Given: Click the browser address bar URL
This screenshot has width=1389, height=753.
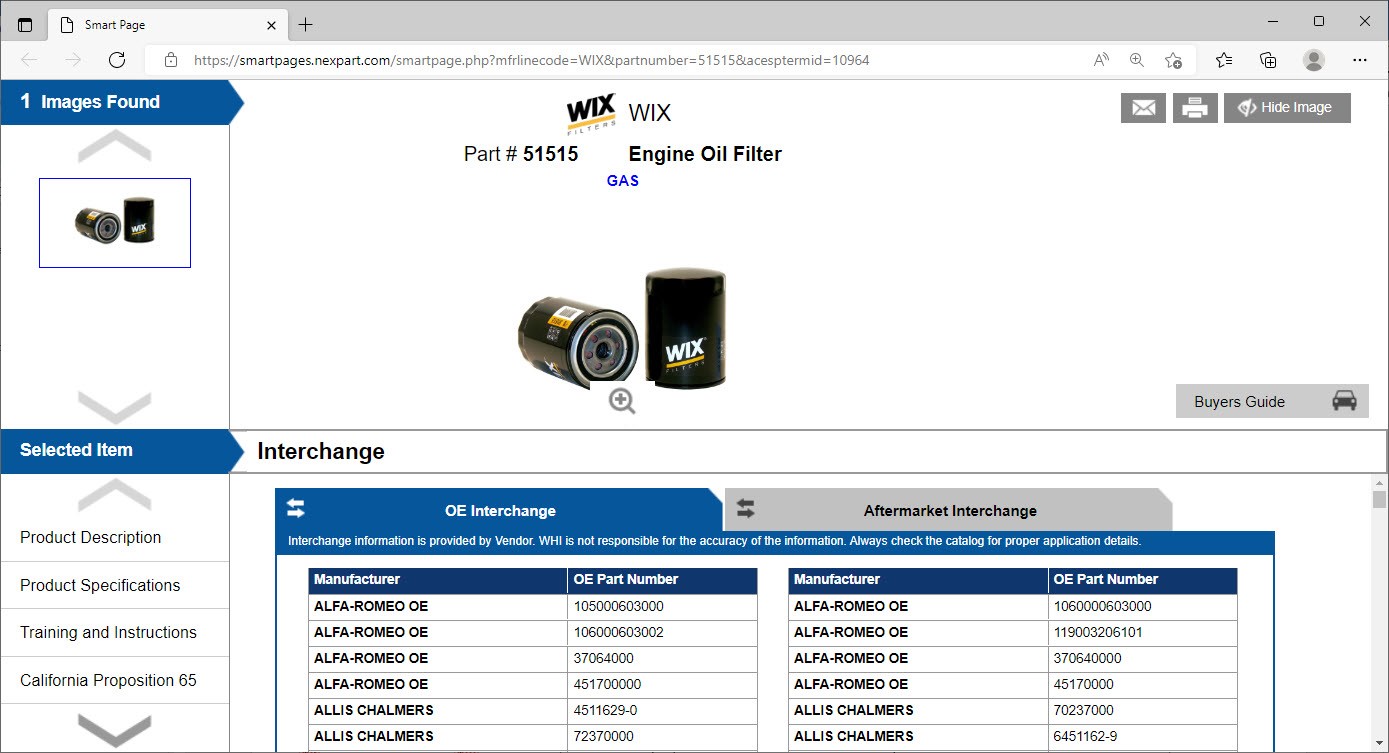Looking at the screenshot, I should tap(531, 60).
